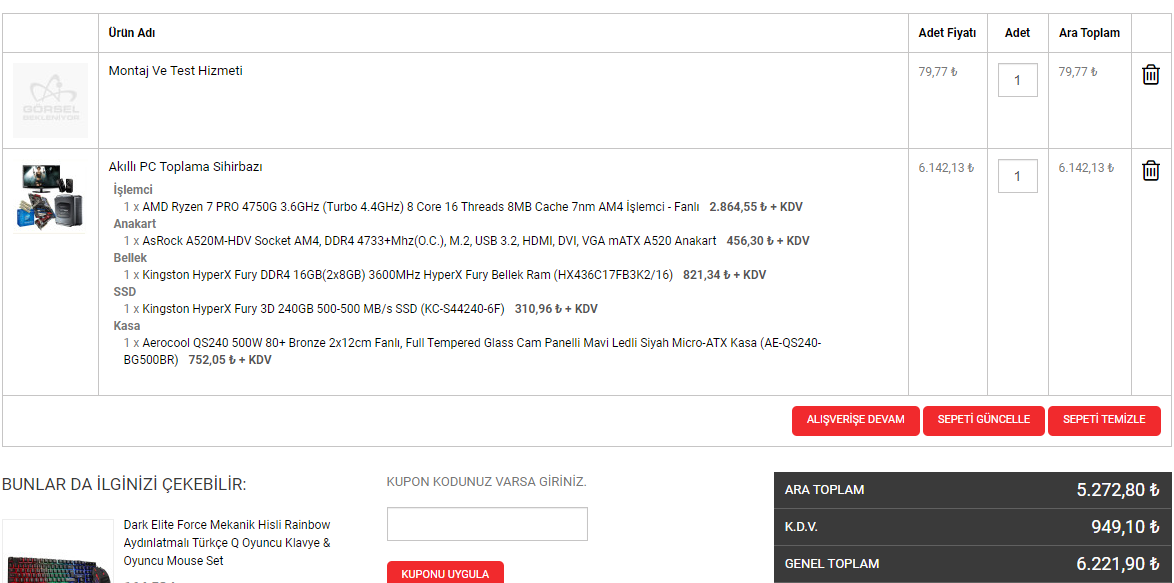This screenshot has width=1174, height=583.
Task: Open the Akıllı PC Toplama Sihirbazı link
Action: click(x=185, y=167)
